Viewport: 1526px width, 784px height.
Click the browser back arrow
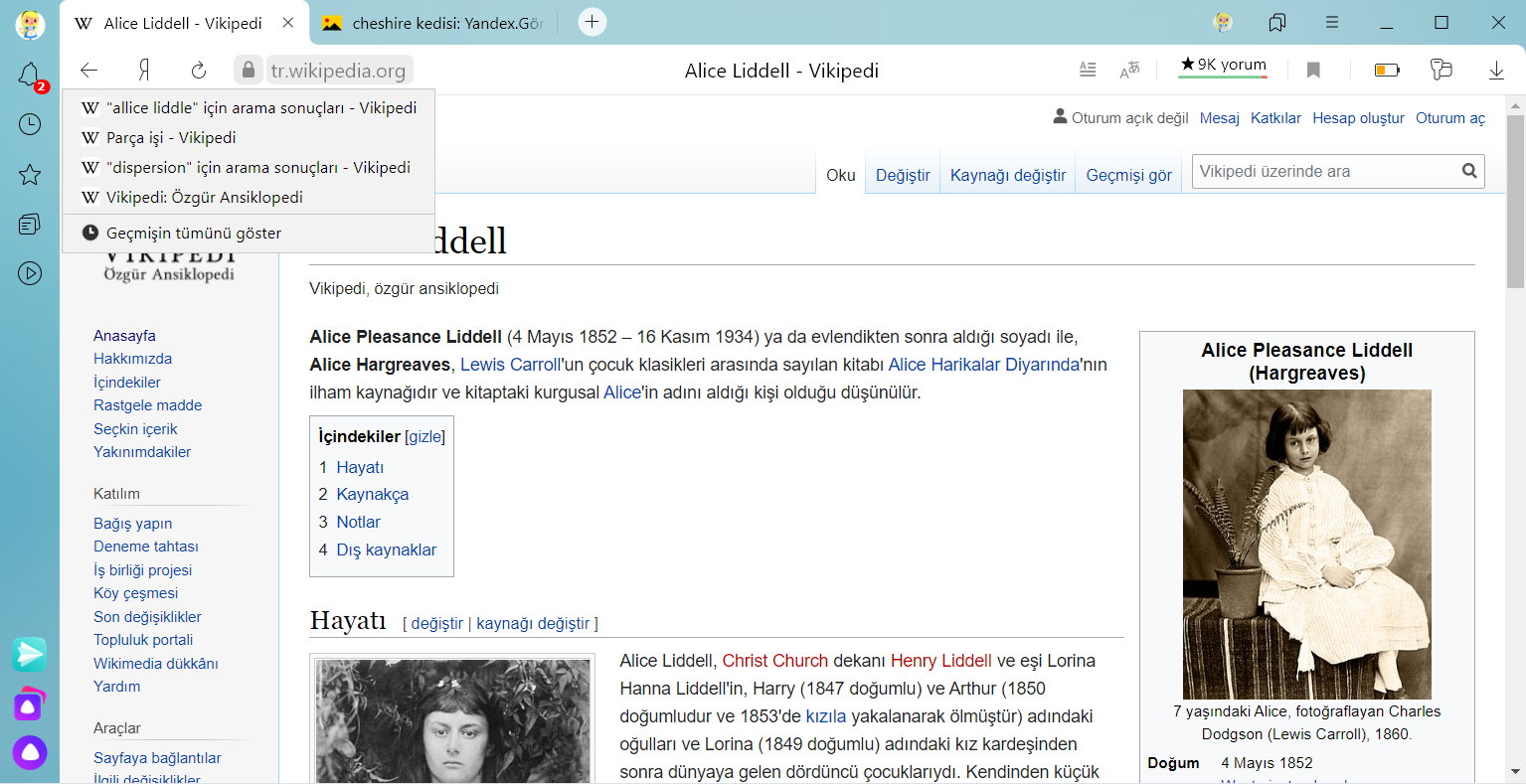pos(89,70)
